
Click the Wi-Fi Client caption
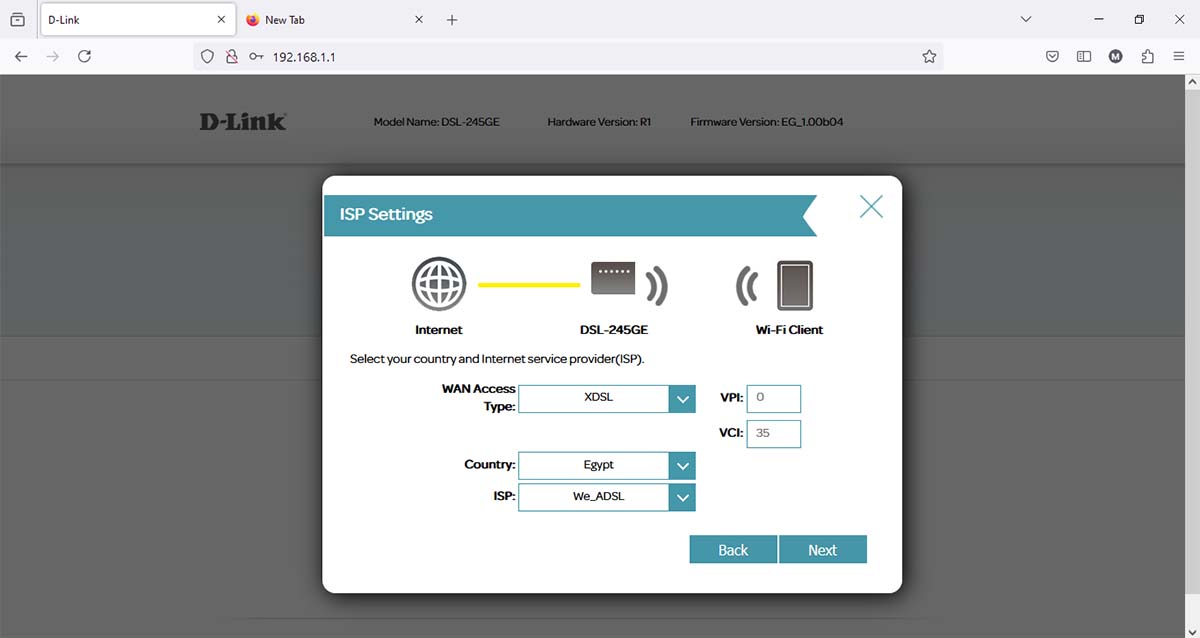point(789,330)
